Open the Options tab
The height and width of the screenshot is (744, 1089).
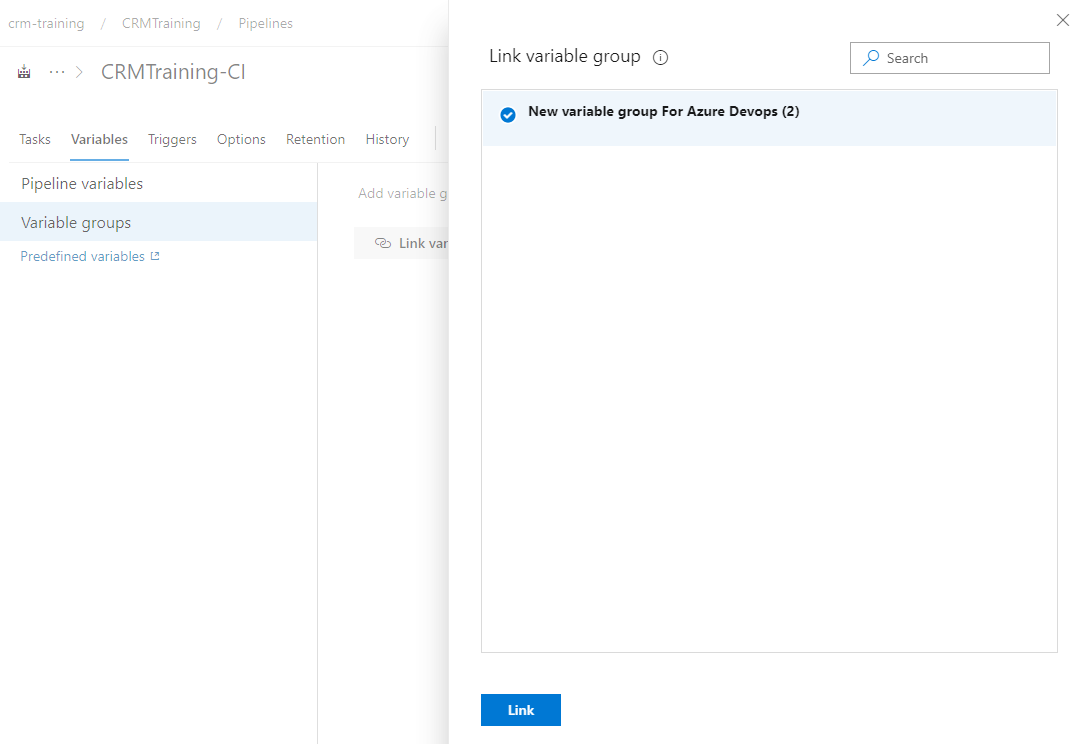241,140
